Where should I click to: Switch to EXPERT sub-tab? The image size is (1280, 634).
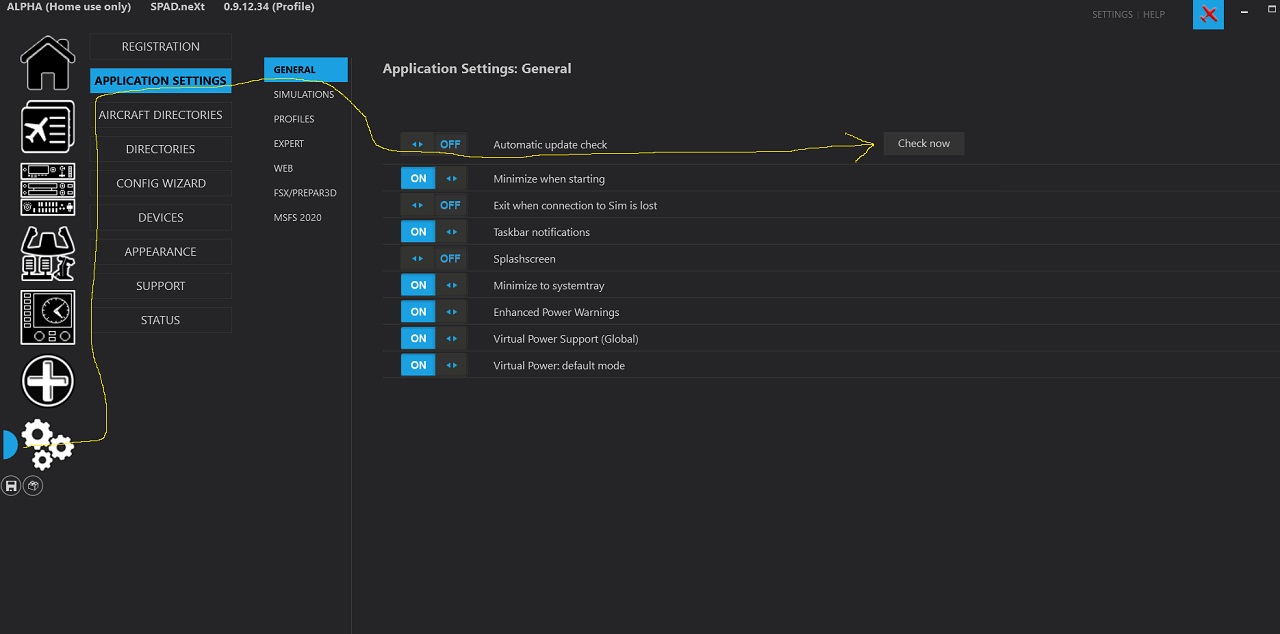coord(289,144)
